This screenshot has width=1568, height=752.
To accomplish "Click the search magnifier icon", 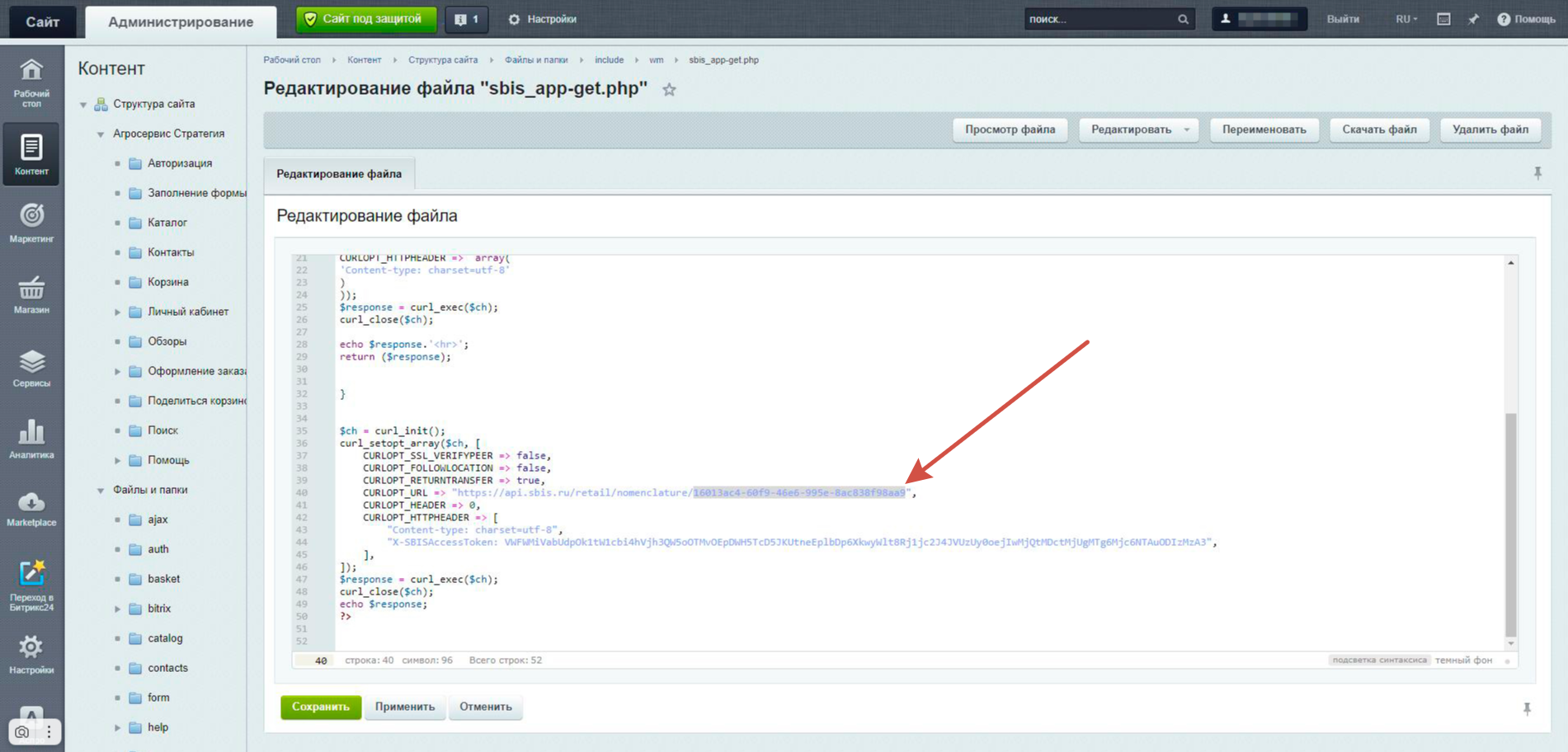I will 1183,19.
